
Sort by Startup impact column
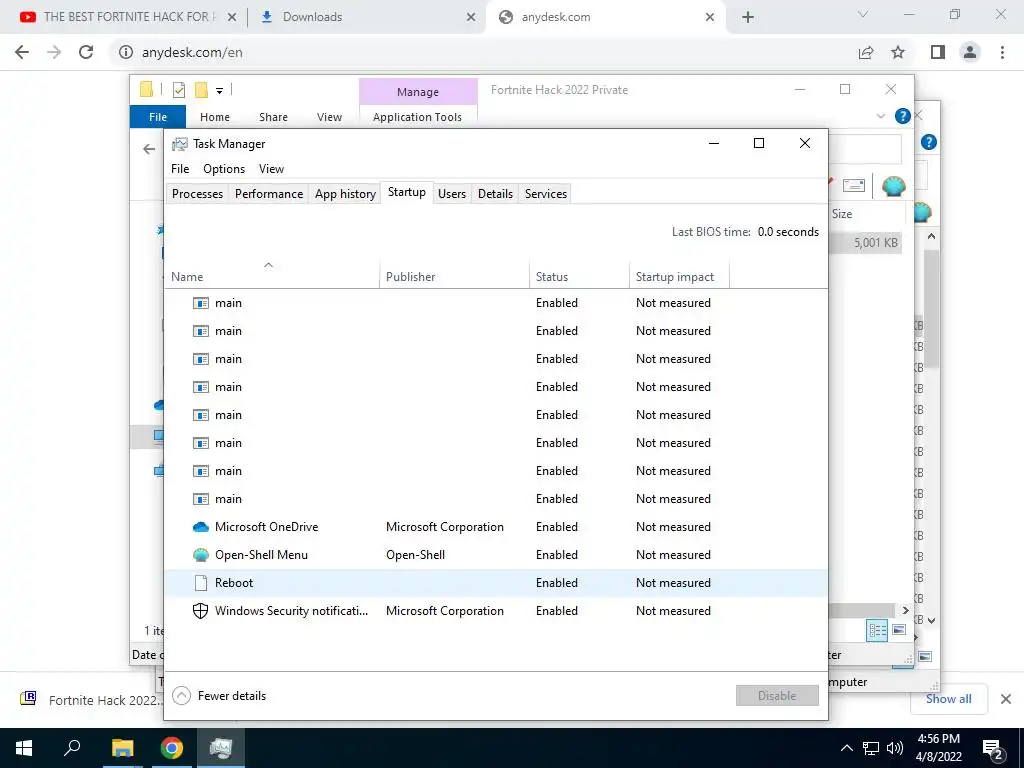(x=679, y=277)
